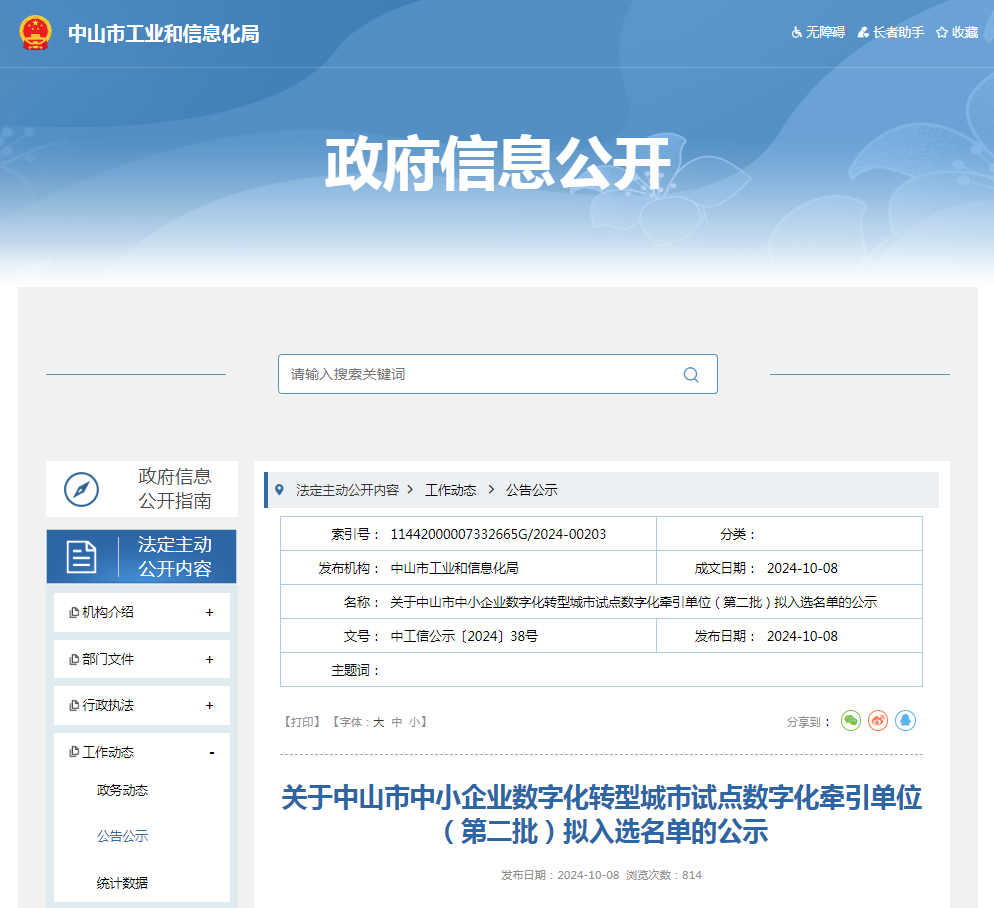Click the 打印 print link
This screenshot has width=994, height=908.
(303, 721)
